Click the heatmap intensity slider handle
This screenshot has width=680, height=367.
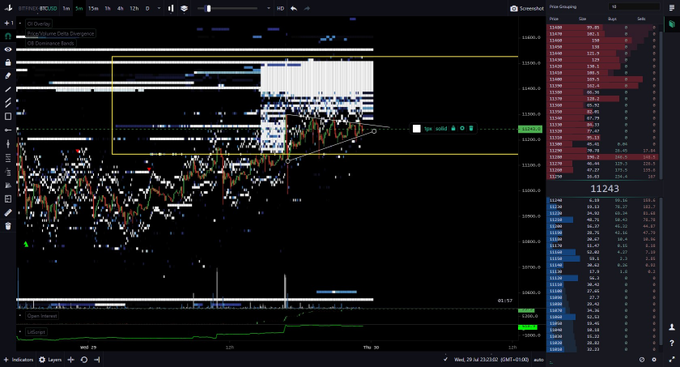208,8
